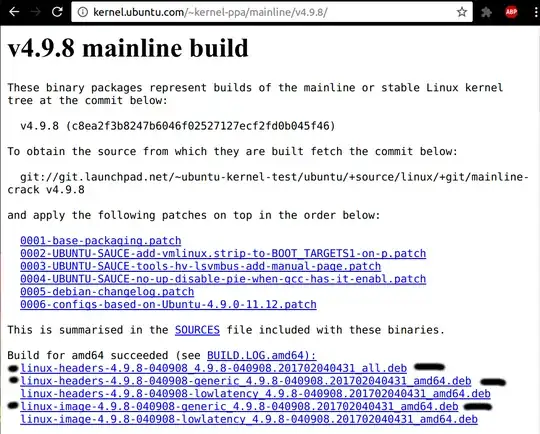Download linux-image-4.9.8-040908-lowlatency amd64.deb
This screenshot has width=540, height=434.
pos(249,419)
